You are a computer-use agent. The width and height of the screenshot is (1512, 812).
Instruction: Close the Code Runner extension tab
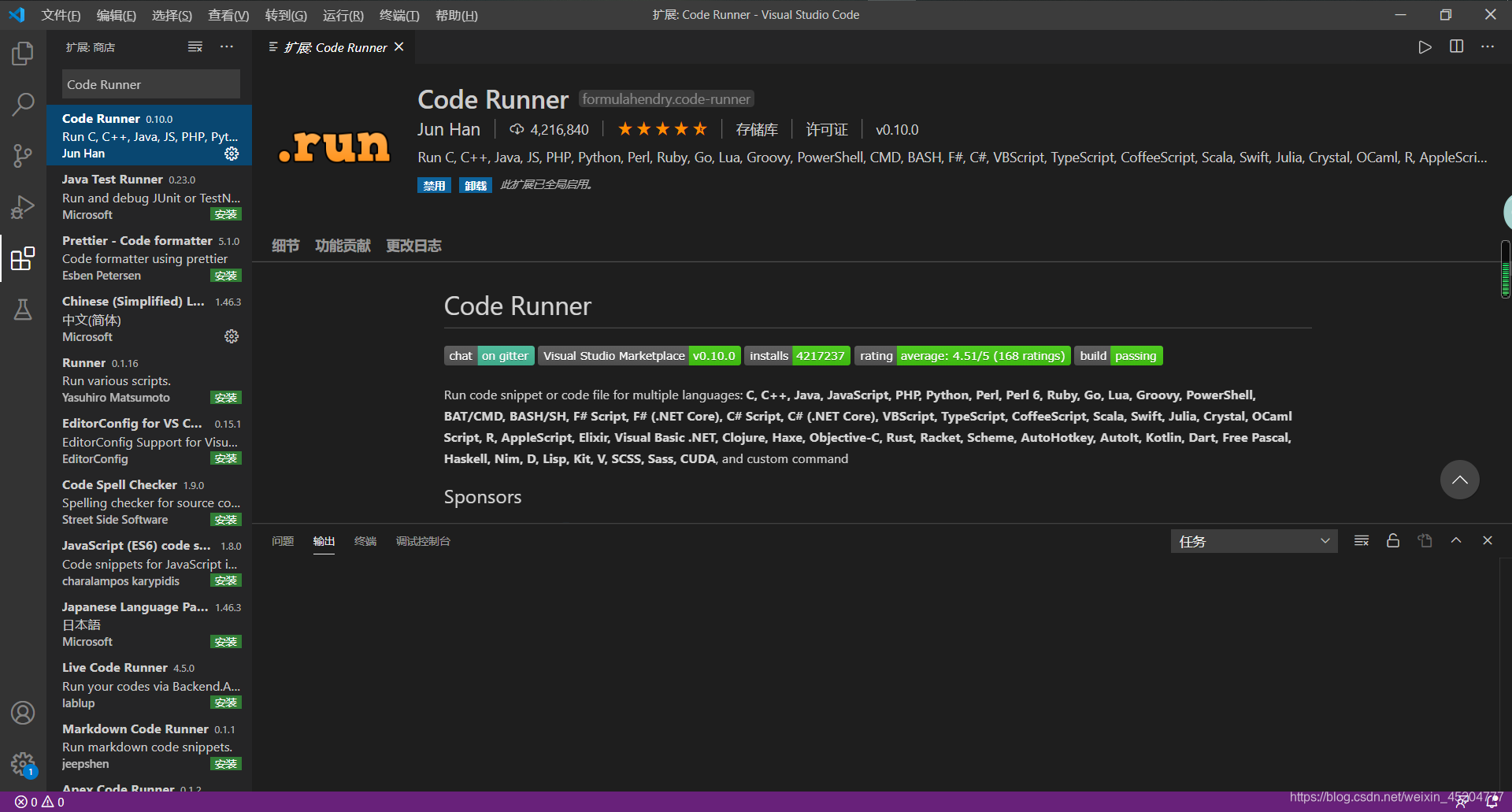tap(399, 47)
